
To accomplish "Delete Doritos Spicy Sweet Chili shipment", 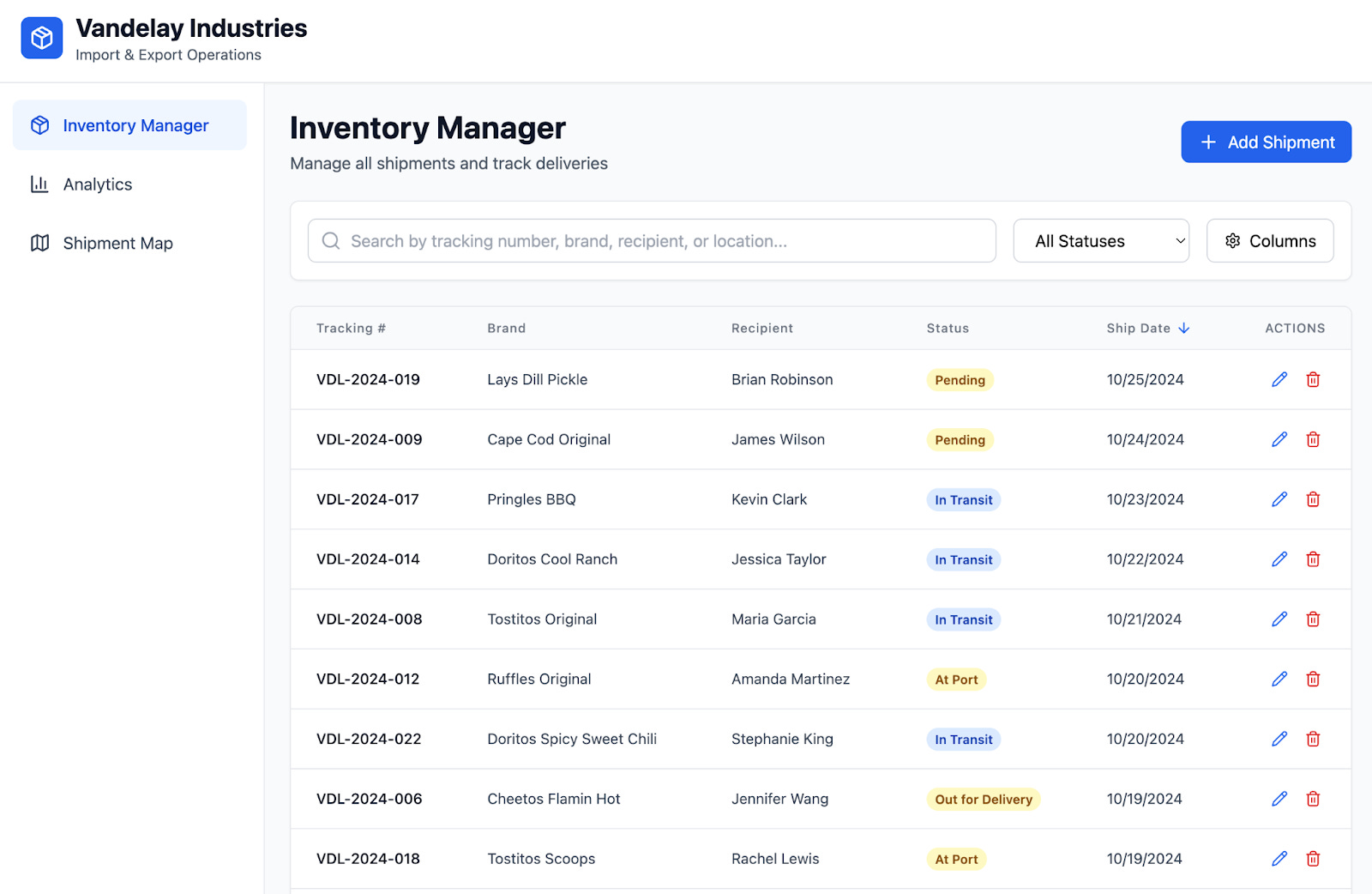I will (x=1313, y=739).
